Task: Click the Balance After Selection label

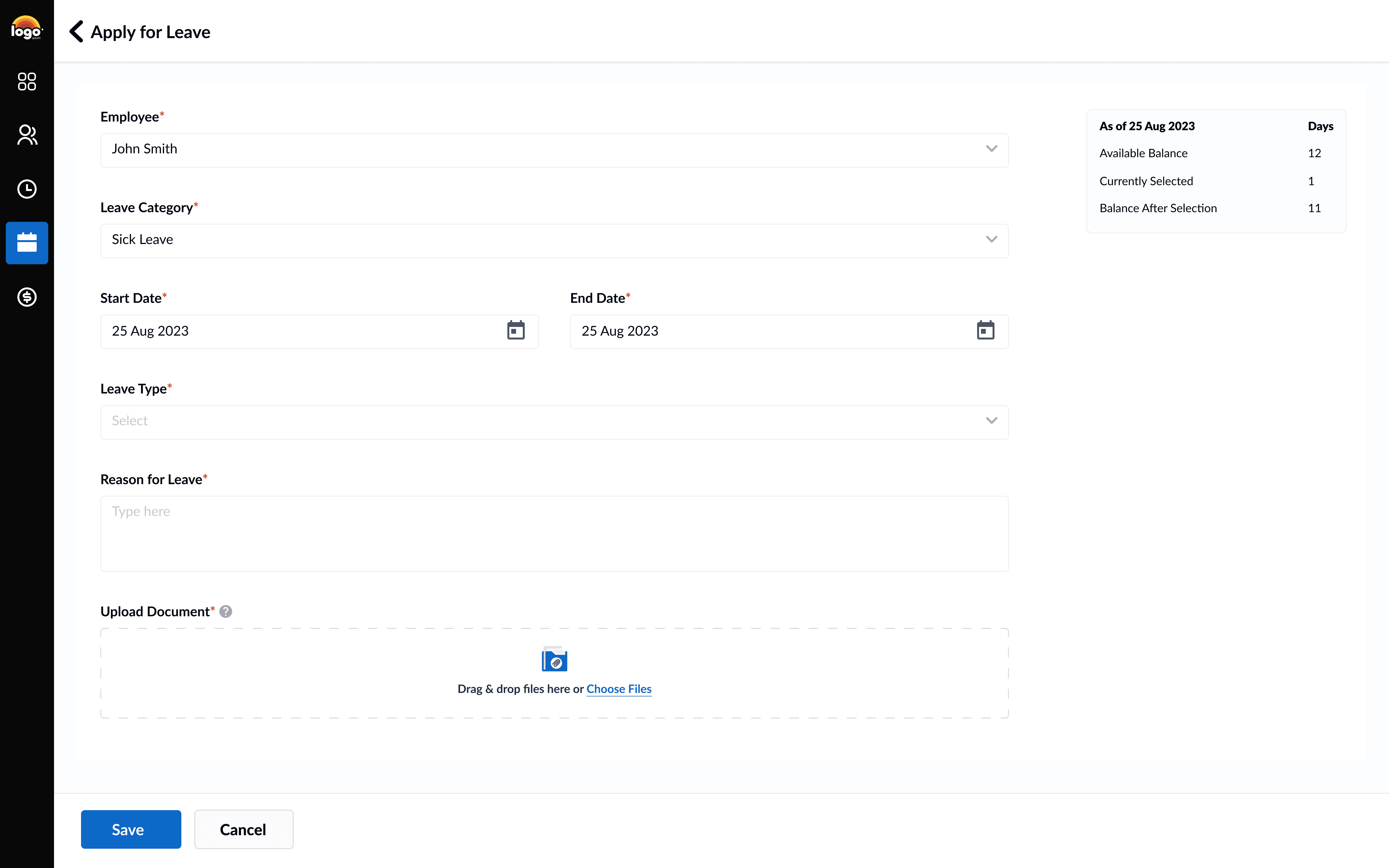Action: coord(1158,208)
